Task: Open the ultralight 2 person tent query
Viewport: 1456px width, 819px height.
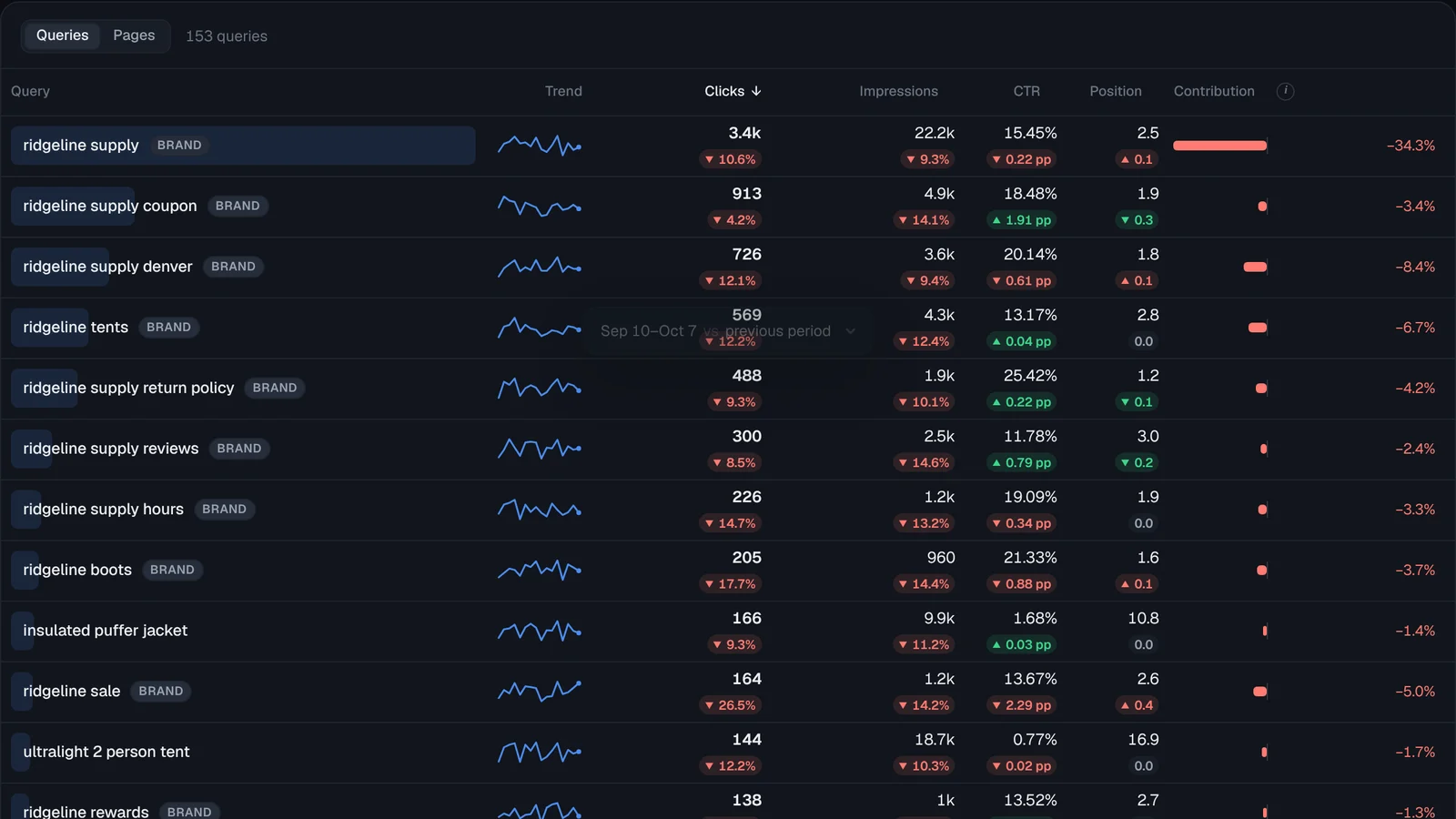Action: 106,752
